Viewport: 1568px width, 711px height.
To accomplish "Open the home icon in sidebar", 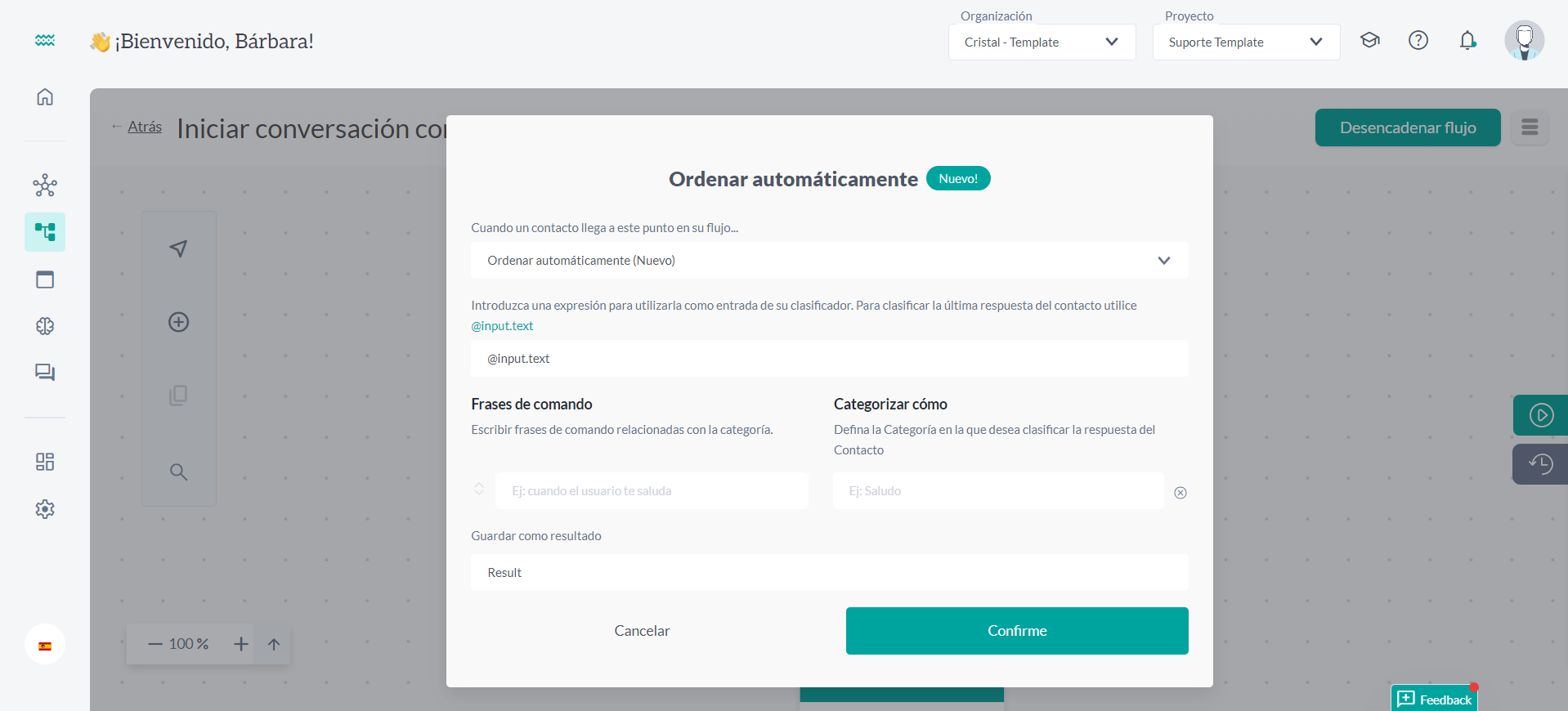I will click(45, 97).
